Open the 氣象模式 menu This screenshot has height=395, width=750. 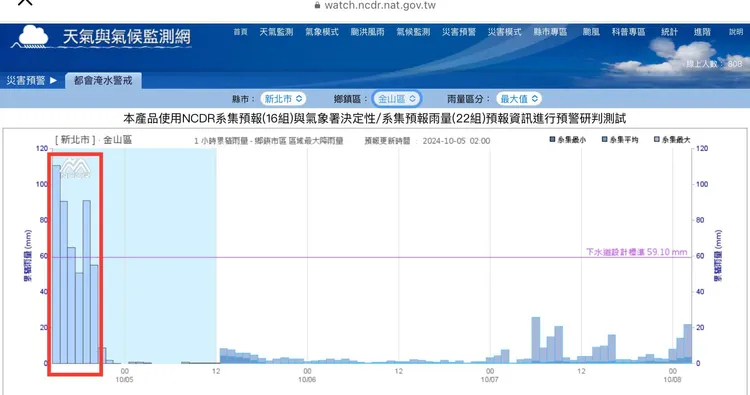click(322, 32)
